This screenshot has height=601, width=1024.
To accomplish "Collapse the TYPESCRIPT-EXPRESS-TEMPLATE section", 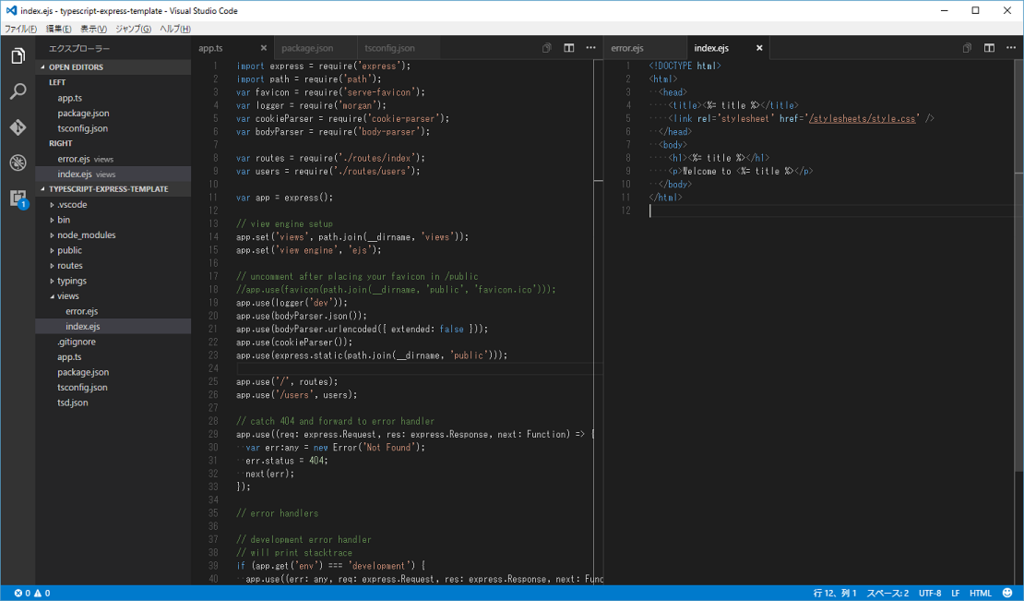I will [x=113, y=189].
